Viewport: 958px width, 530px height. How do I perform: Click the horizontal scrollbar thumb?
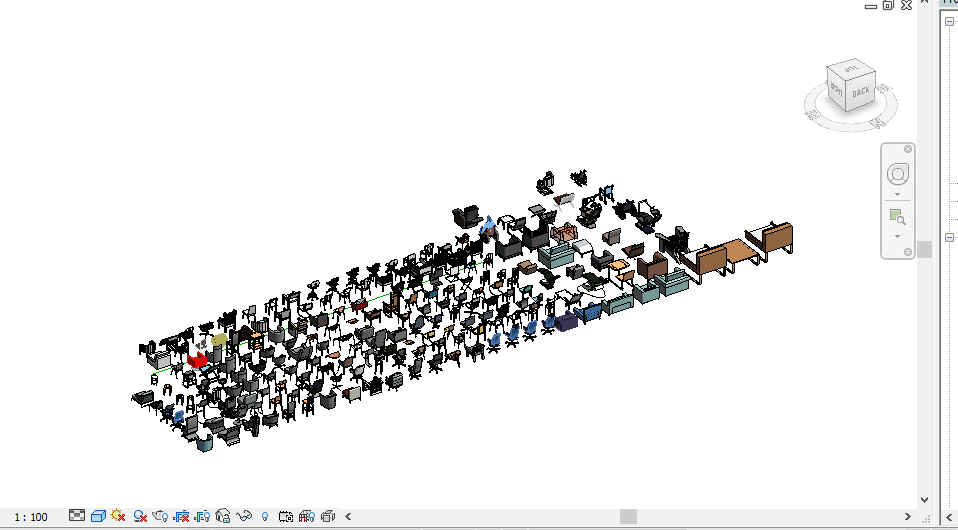click(627, 516)
